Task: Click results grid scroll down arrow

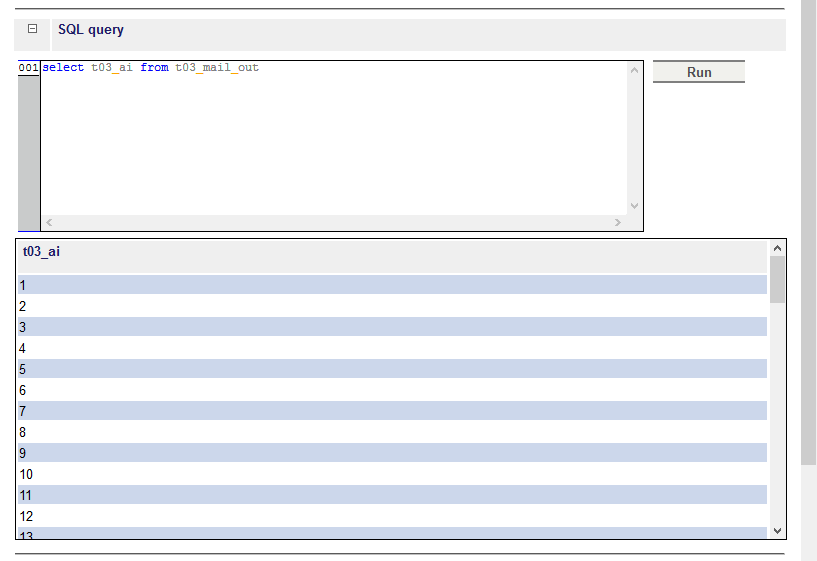Action: (x=777, y=531)
